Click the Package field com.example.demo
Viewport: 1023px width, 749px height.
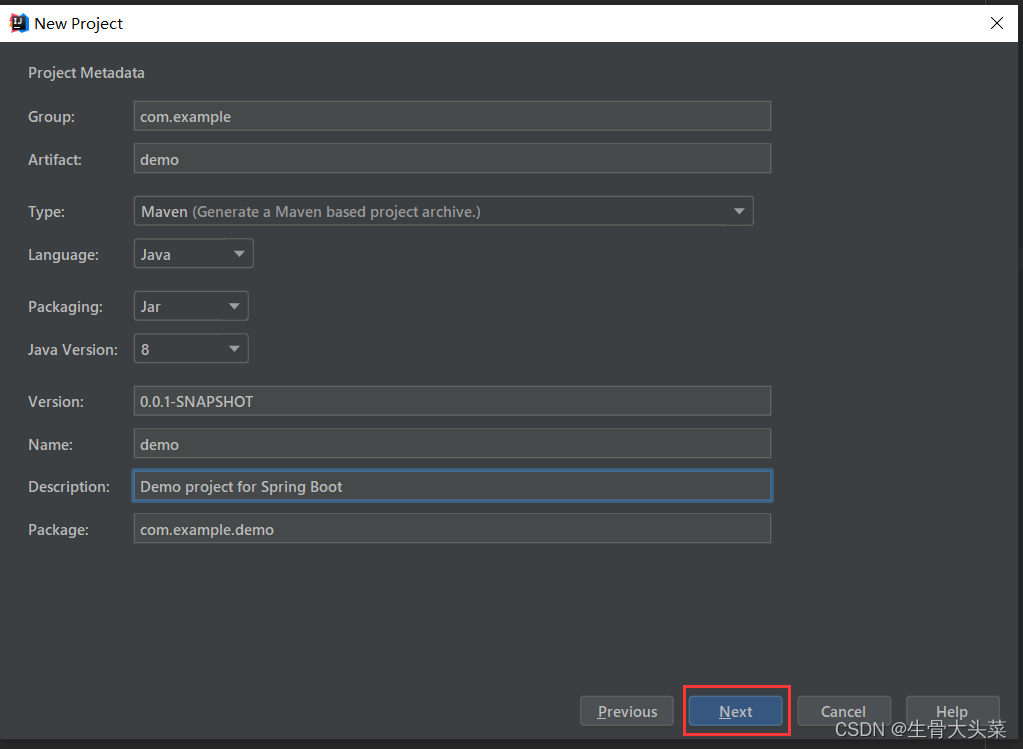450,528
